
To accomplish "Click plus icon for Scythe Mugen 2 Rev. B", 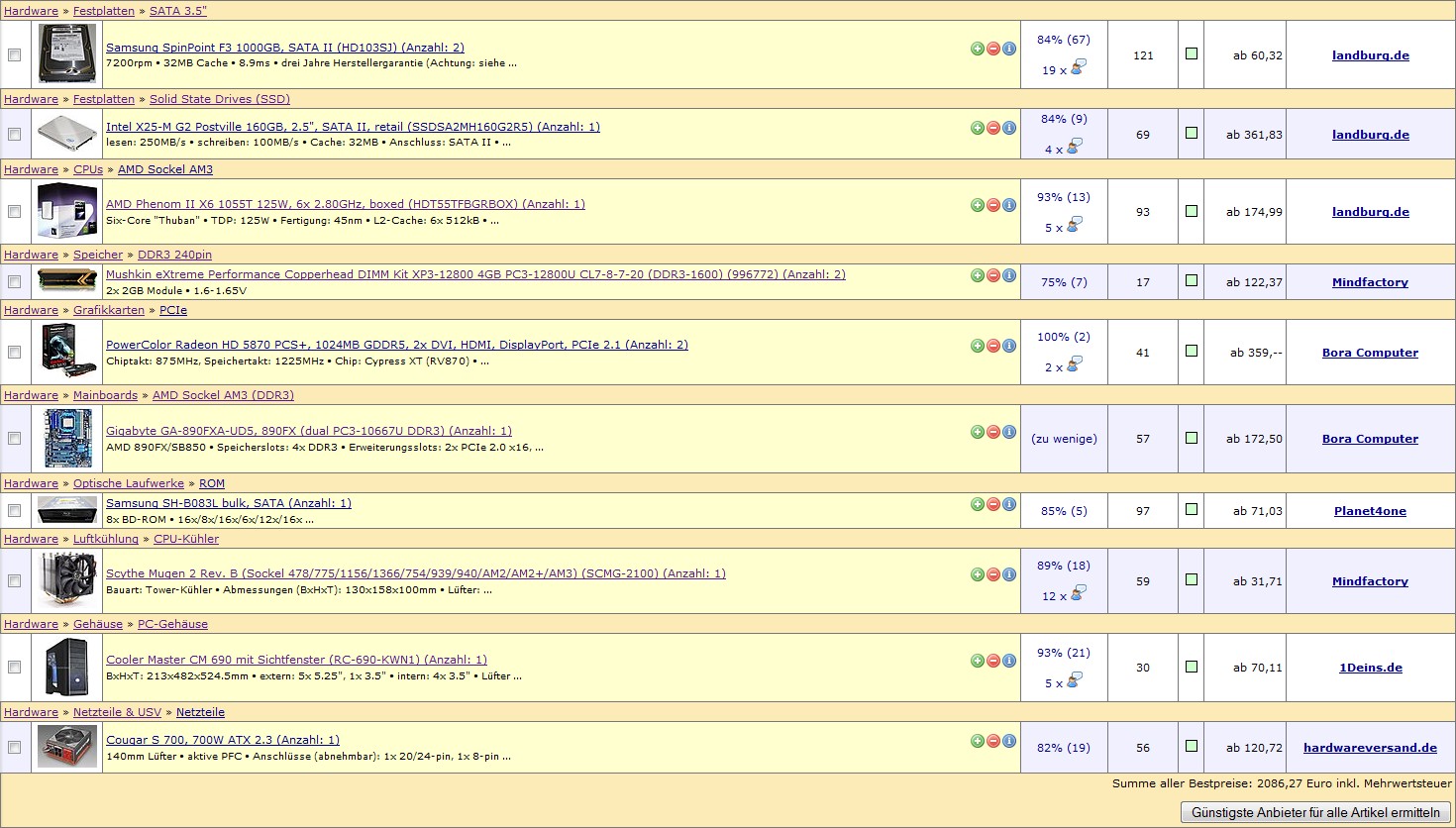I will (978, 574).
